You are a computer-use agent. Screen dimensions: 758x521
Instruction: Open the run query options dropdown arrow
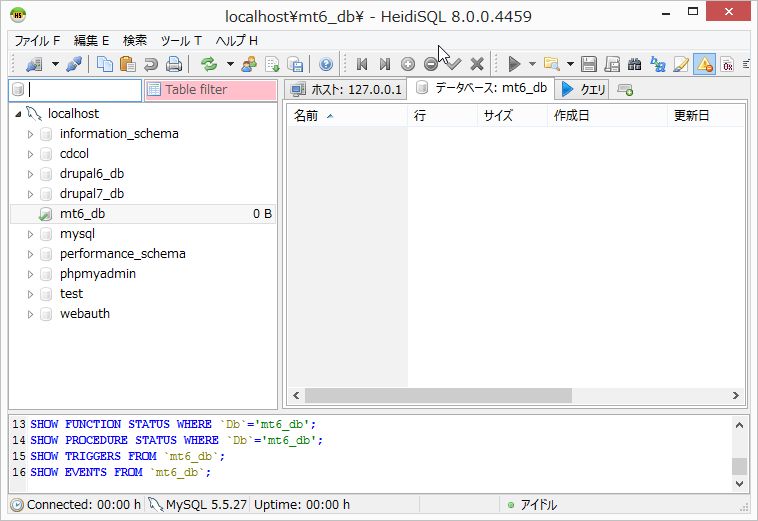point(532,64)
